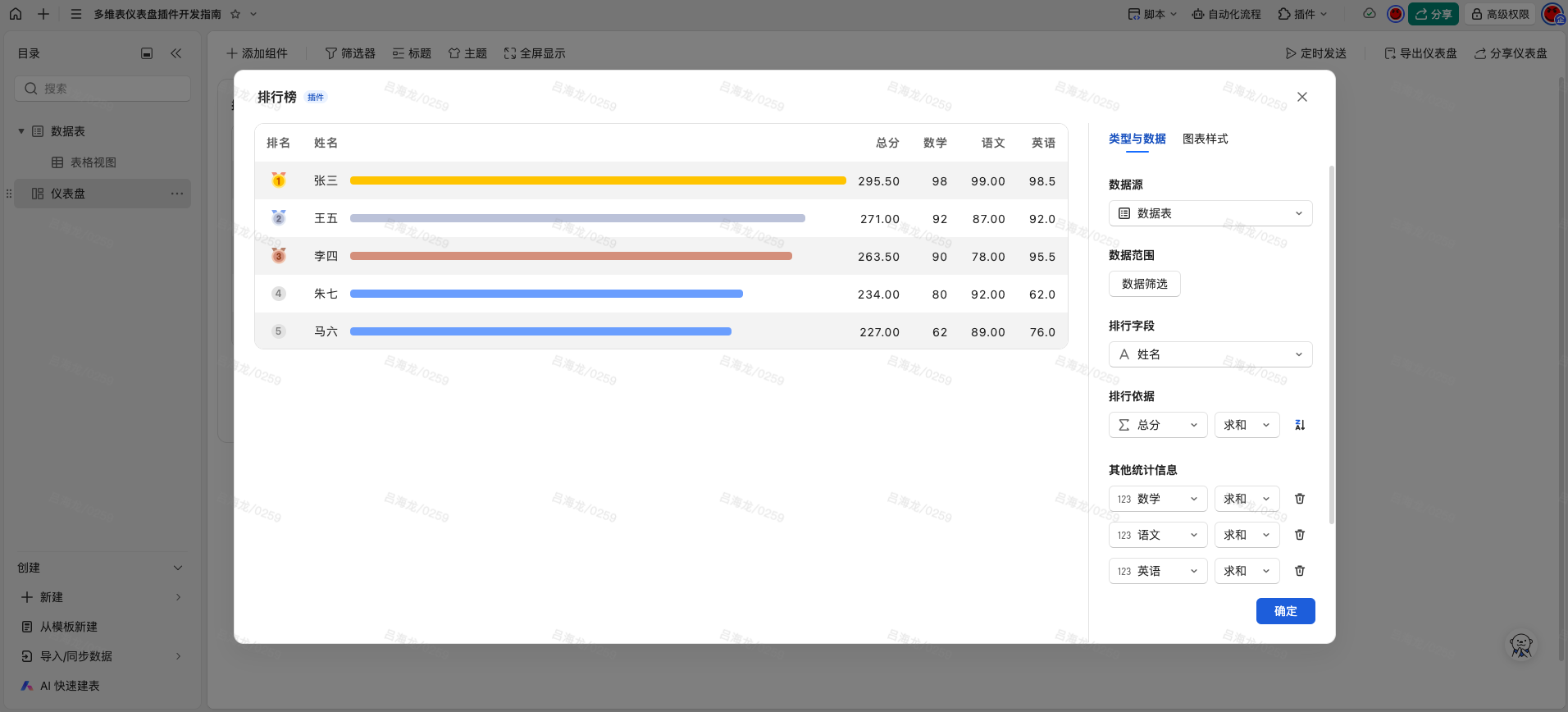This screenshot has width=1568, height=712.
Task: Star the document title as favorite
Action: click(x=235, y=14)
